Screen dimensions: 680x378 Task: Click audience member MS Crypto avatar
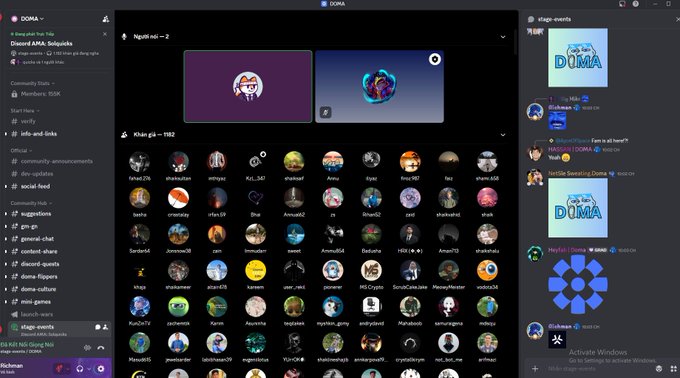371,270
